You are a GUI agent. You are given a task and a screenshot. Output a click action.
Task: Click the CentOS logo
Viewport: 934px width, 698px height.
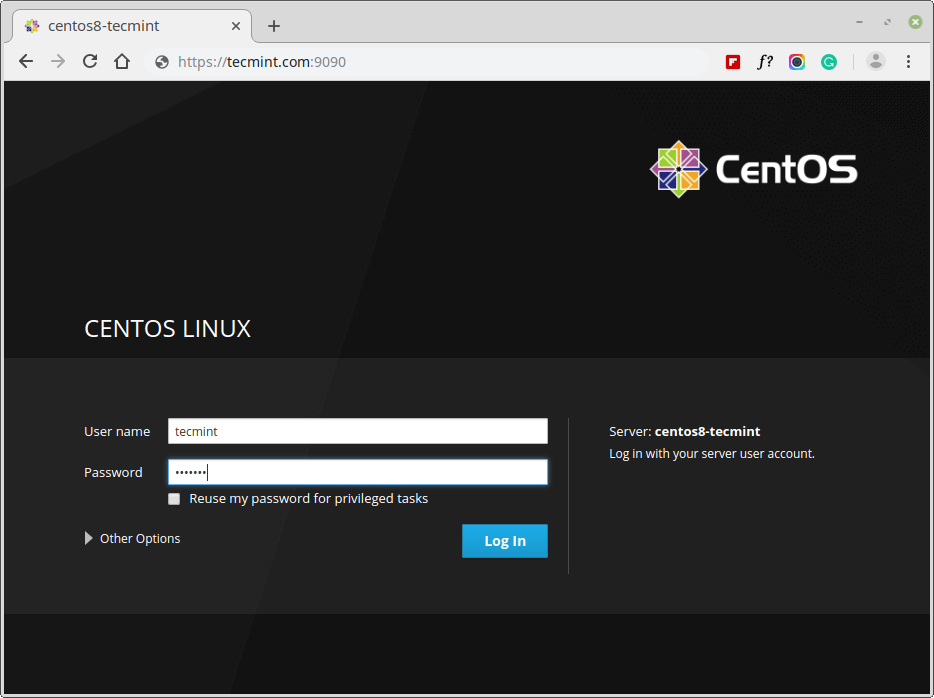point(754,169)
